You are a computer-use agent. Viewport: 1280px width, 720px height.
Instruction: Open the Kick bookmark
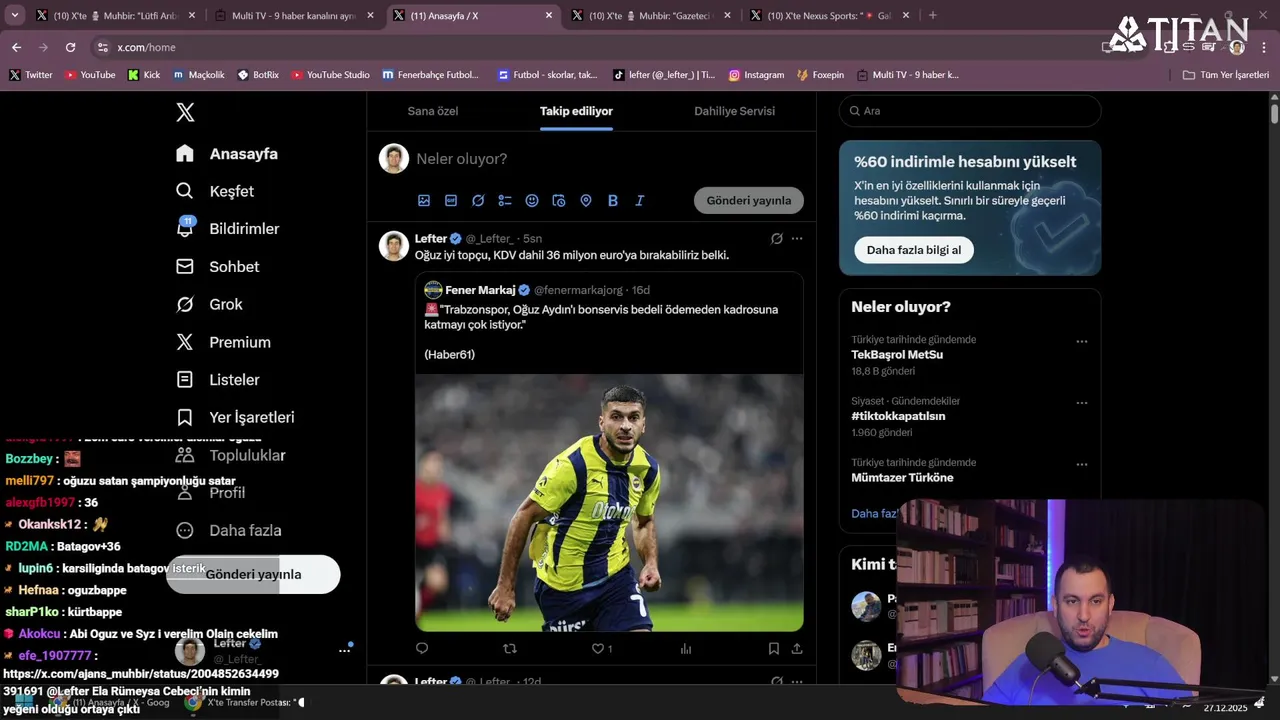pos(144,75)
